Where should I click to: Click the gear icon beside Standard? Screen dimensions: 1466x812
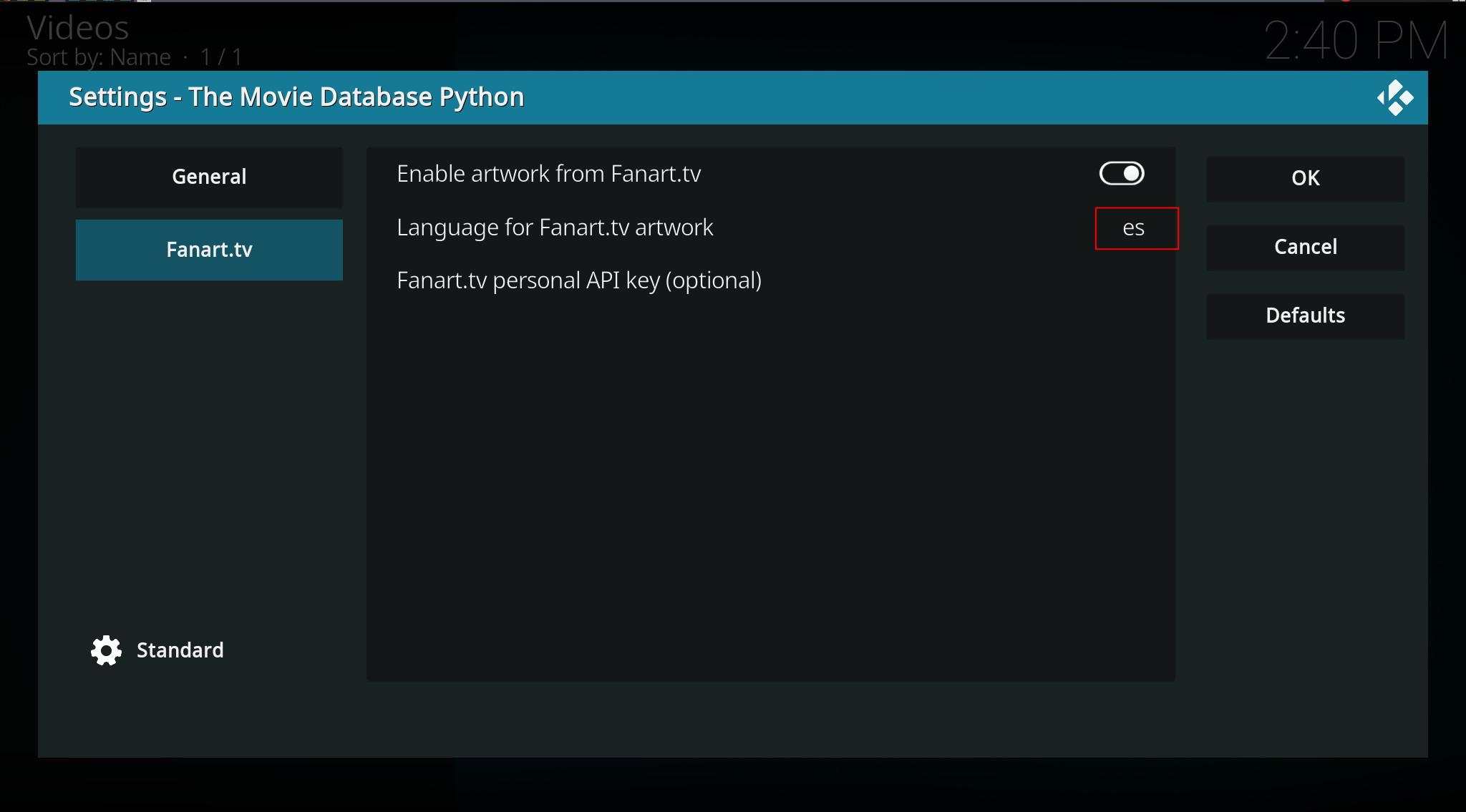(106, 650)
